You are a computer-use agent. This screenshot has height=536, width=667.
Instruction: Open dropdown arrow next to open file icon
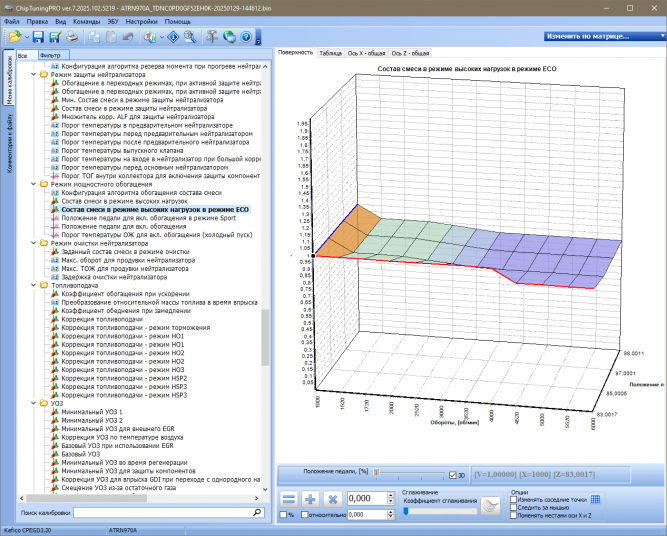(x=26, y=37)
